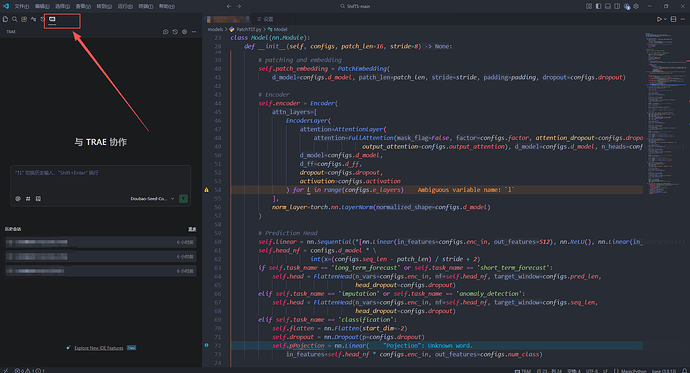Click the line and column status indicator
690x373 pixels.
550,370
